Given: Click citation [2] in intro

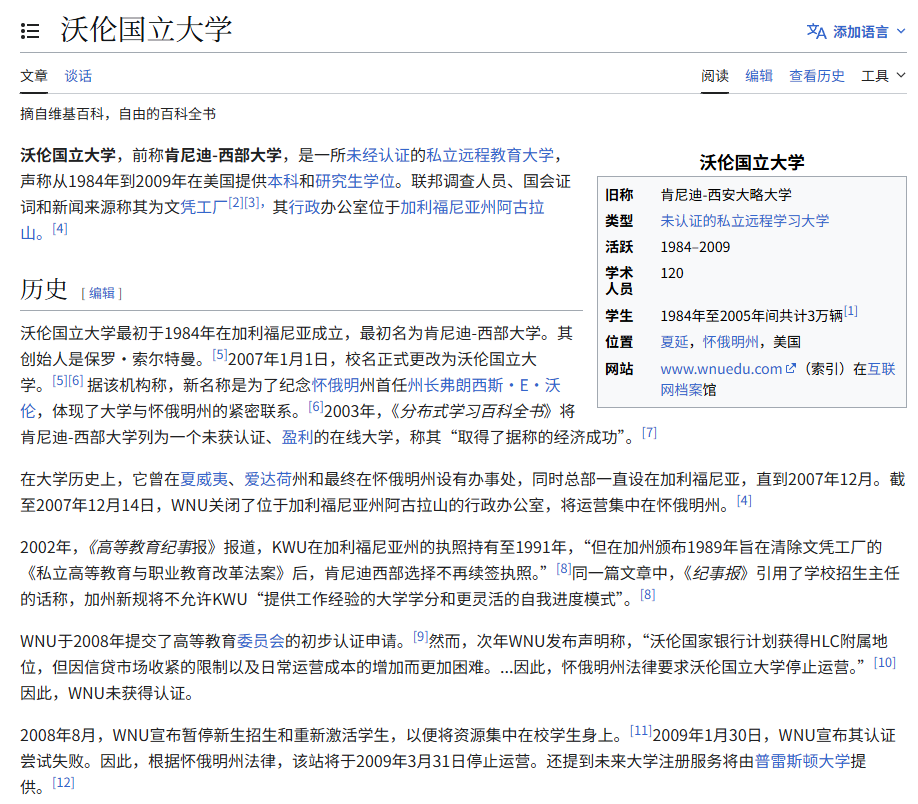Looking at the screenshot, I should [236, 203].
